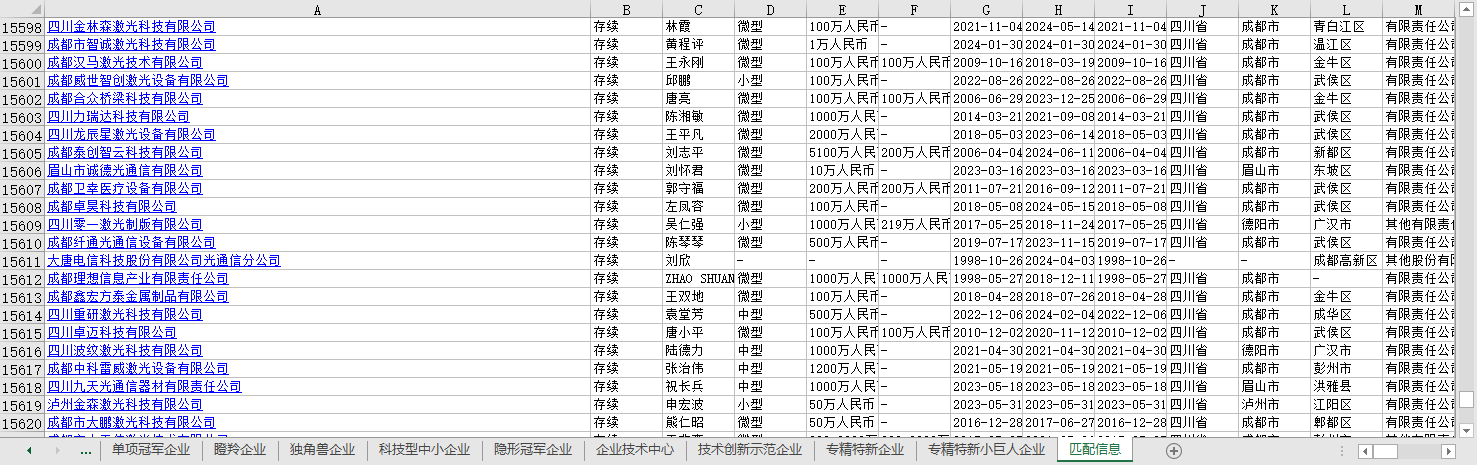Screen dimensions: 1477x465
Task: Select column J header
Action: (x=1202, y=9)
